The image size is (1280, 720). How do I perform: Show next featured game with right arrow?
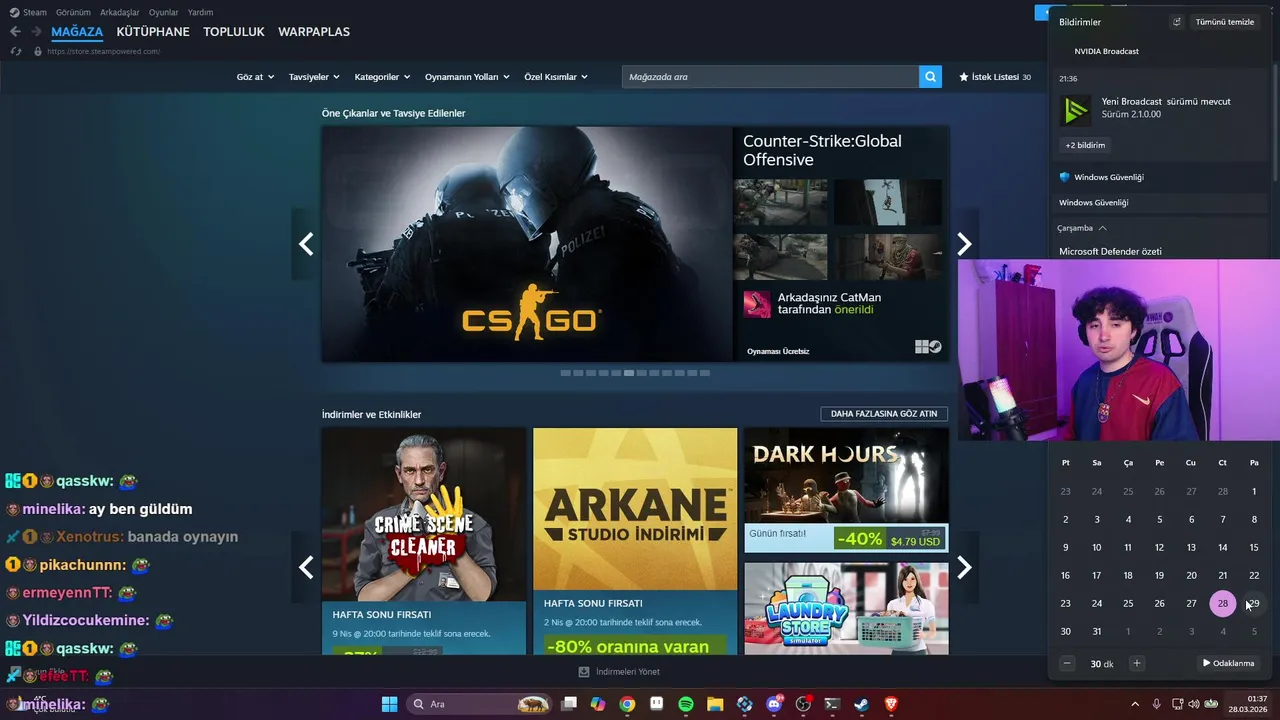coord(964,244)
